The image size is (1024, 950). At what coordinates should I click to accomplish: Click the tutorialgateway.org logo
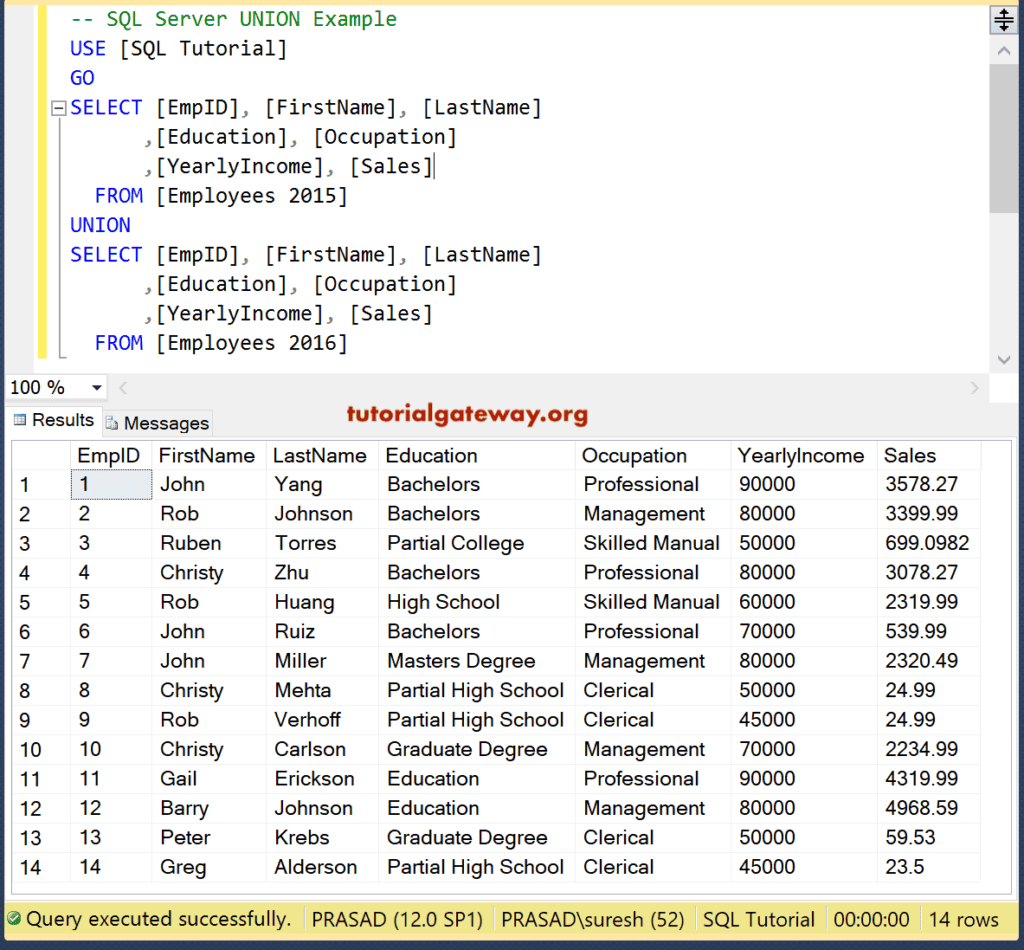pos(468,414)
